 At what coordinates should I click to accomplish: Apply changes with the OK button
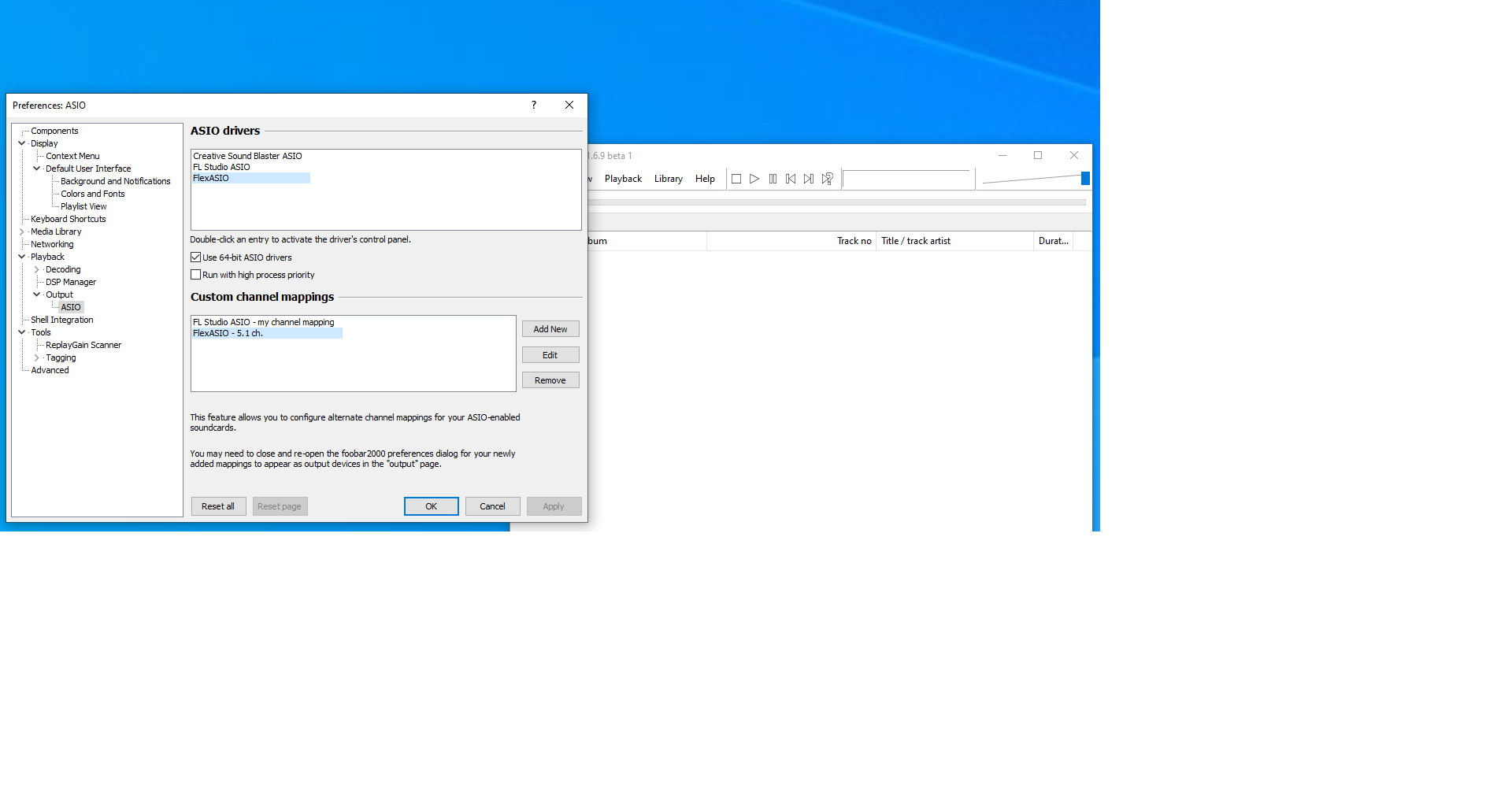pos(431,506)
